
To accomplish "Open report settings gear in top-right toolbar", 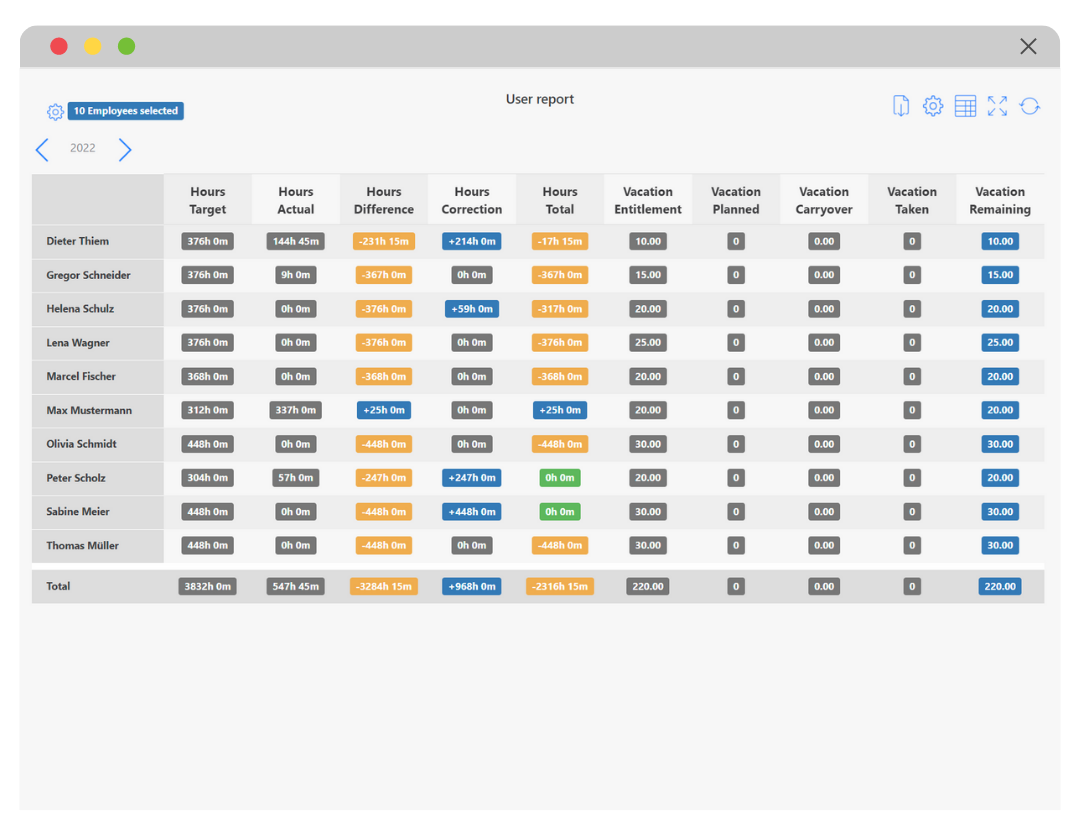I will [x=933, y=106].
